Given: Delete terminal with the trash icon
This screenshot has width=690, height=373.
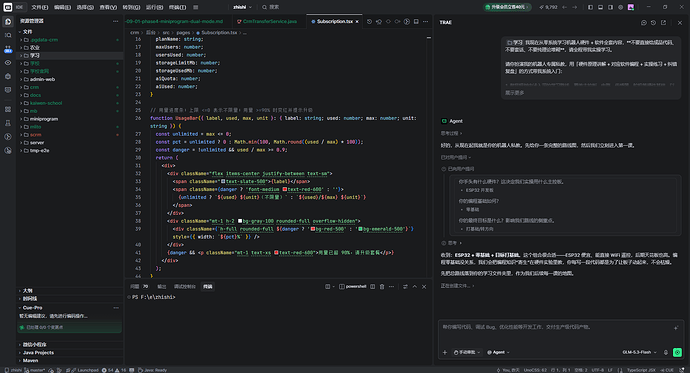Looking at the screenshot, I should pos(382,286).
